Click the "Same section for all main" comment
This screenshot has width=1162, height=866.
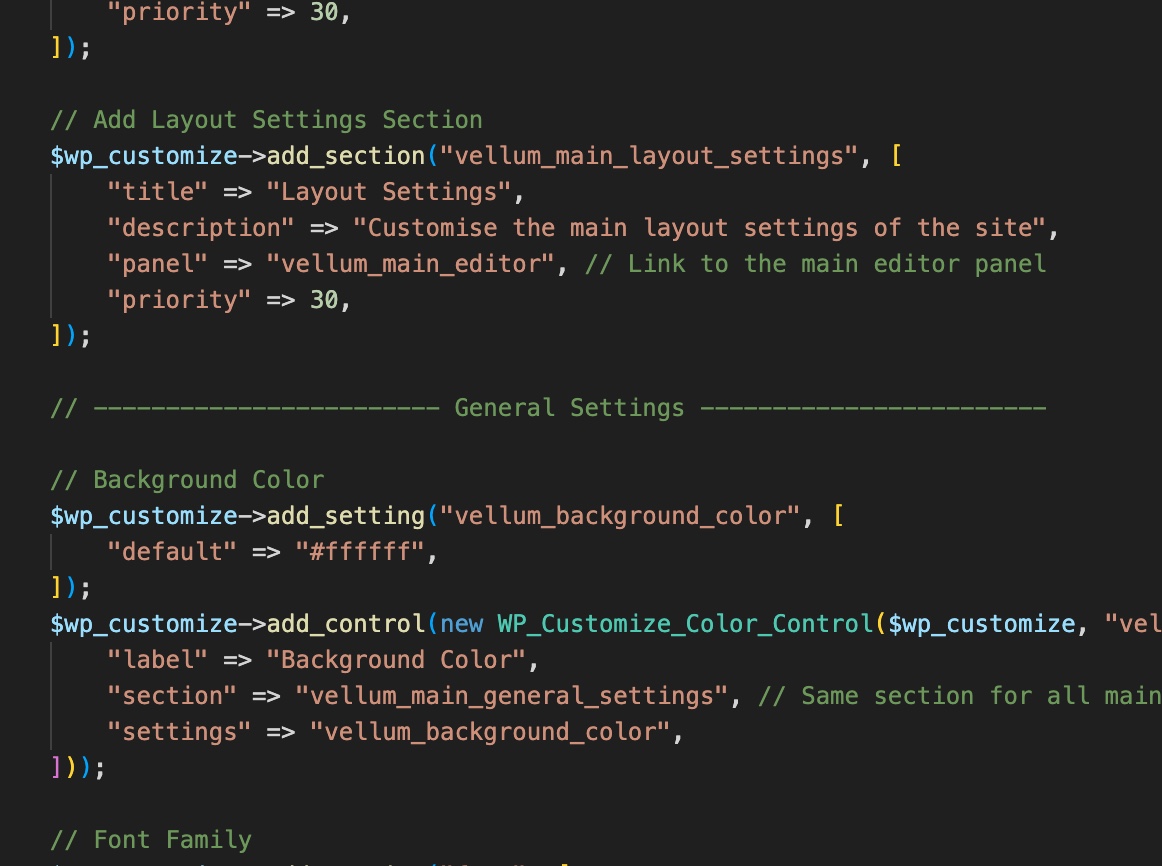pyautogui.click(x=960, y=696)
